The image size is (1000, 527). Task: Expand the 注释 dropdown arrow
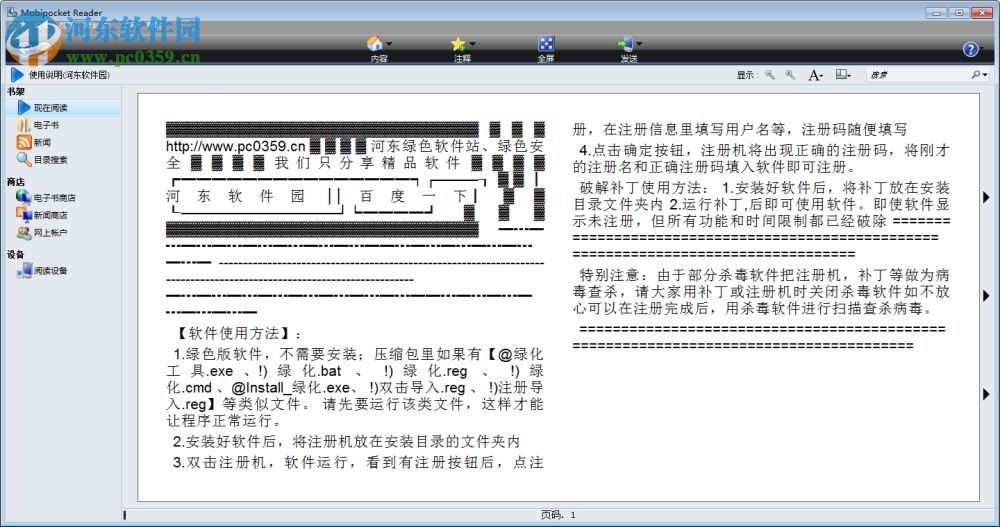(x=473, y=44)
